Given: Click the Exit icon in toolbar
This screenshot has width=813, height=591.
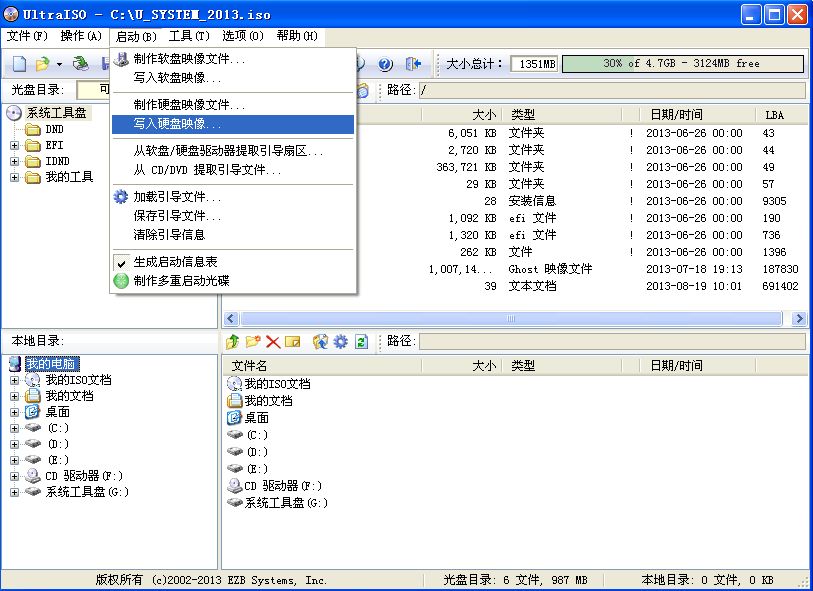Looking at the screenshot, I should pyautogui.click(x=413, y=64).
